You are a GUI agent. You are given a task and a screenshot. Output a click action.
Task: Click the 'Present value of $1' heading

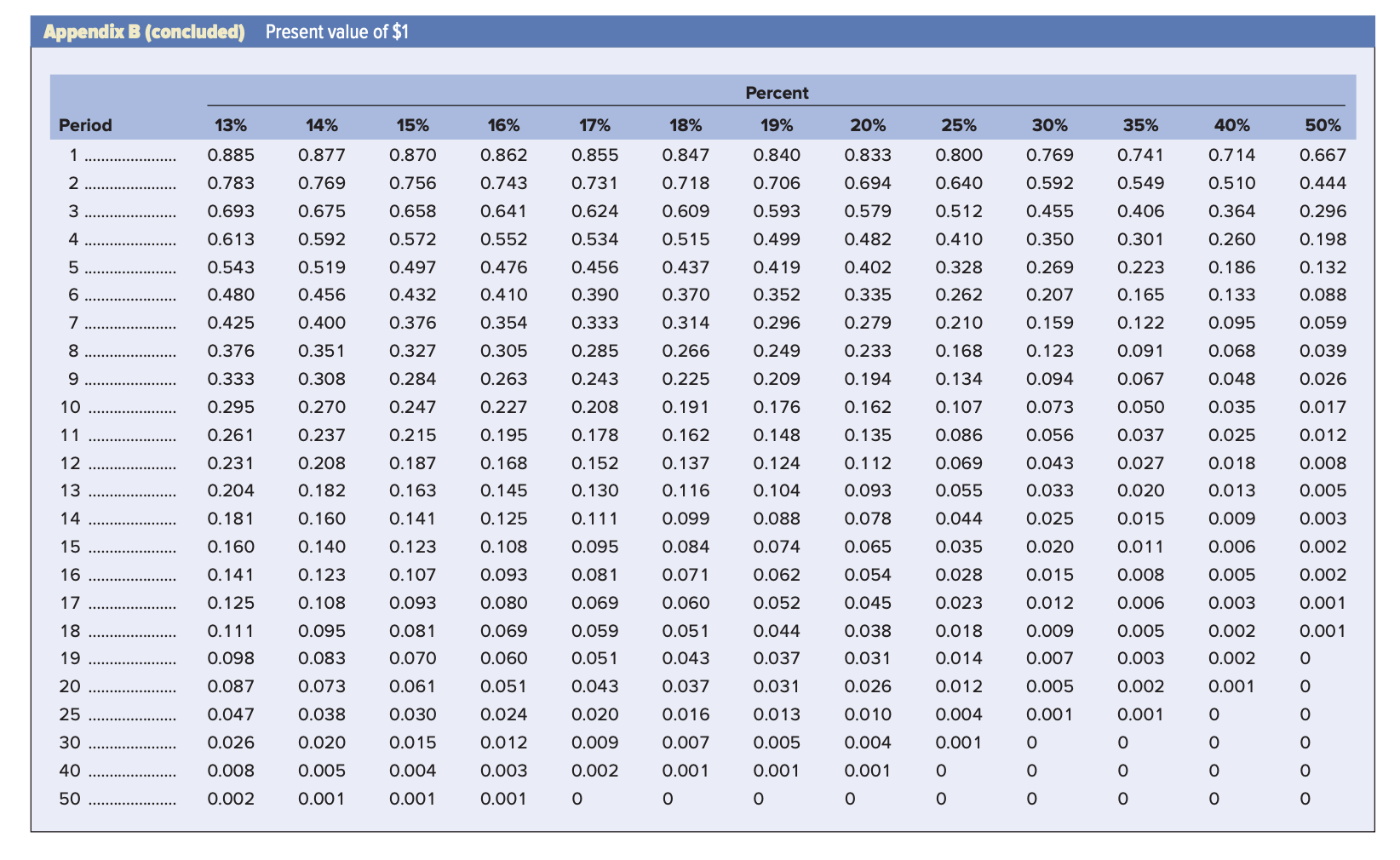(337, 32)
